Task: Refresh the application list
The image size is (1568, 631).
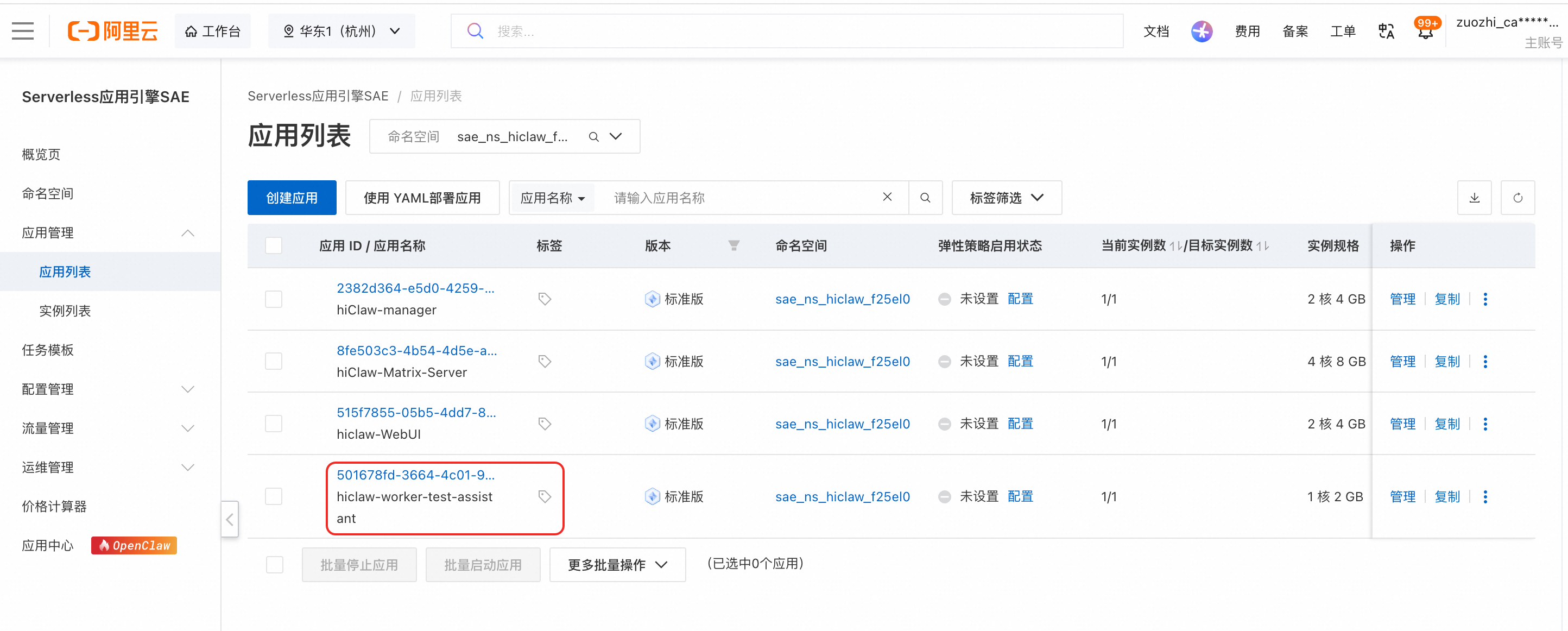Action: point(1518,197)
